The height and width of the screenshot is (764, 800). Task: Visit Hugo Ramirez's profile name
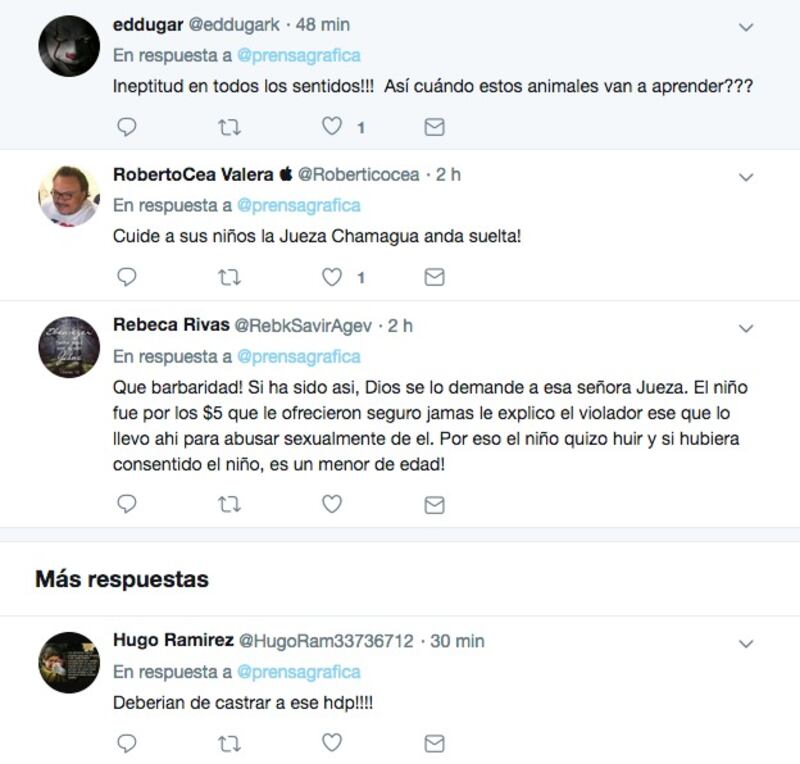tap(173, 640)
